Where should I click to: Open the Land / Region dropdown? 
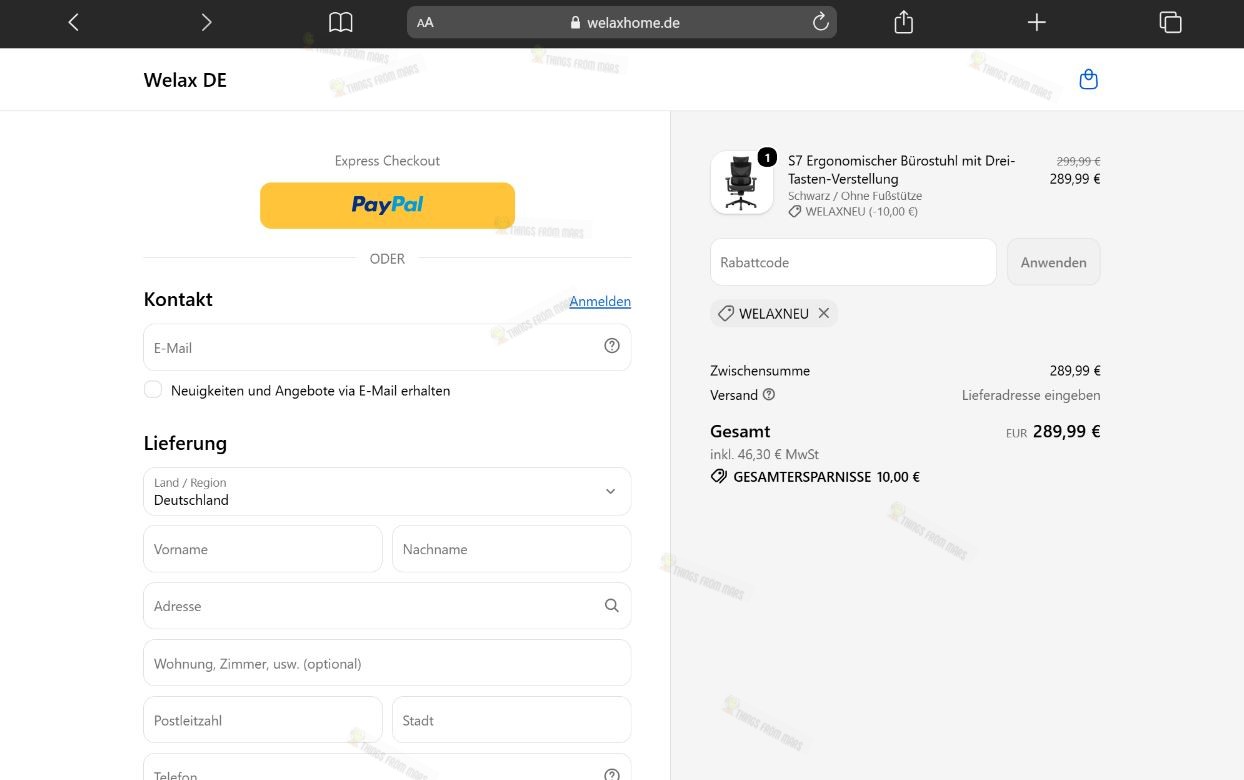387,491
